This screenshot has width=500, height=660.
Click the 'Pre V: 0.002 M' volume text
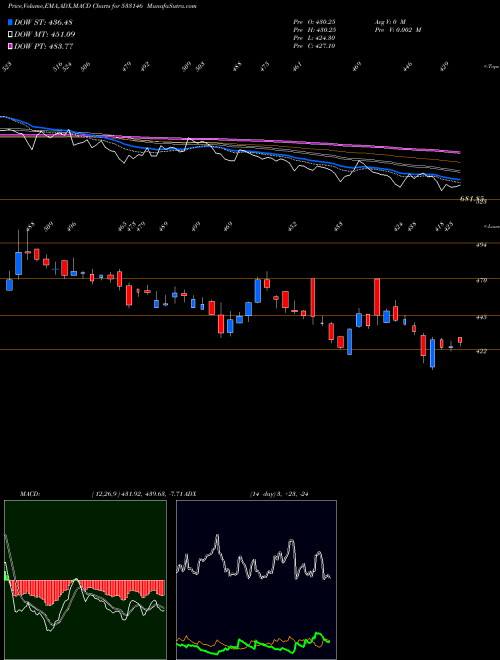point(398,30)
